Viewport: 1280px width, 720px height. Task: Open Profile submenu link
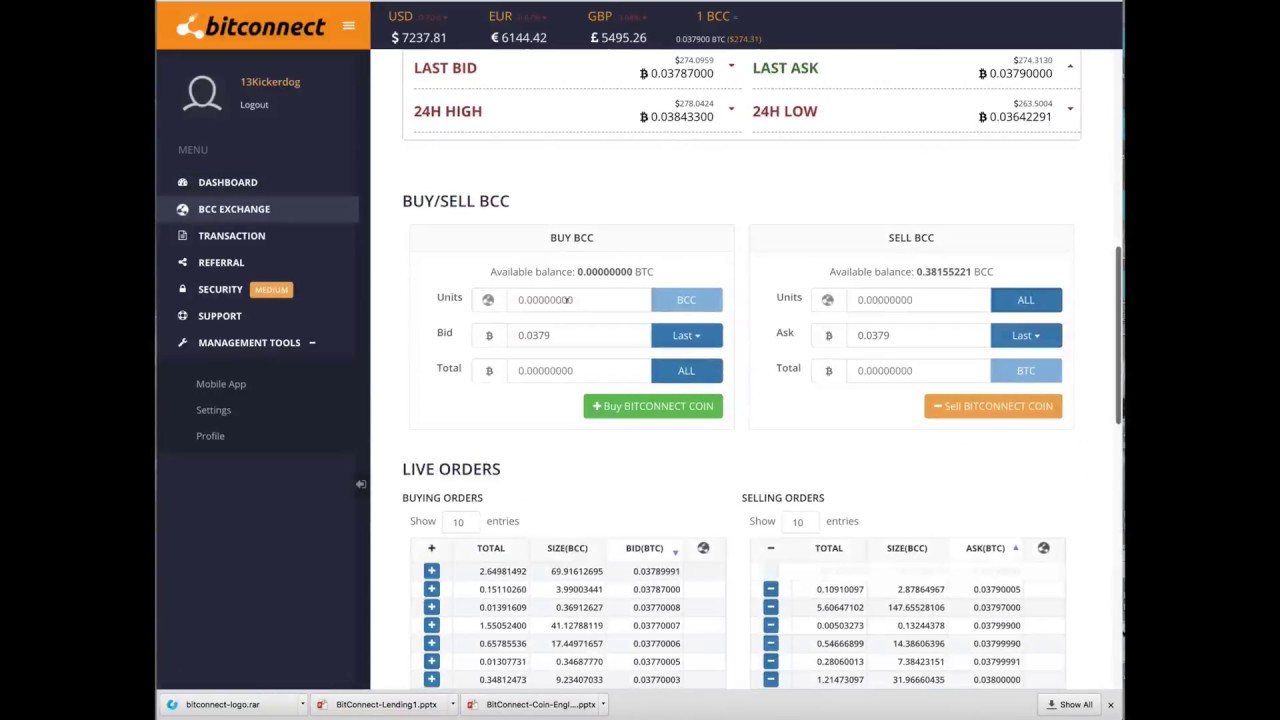[x=210, y=436]
